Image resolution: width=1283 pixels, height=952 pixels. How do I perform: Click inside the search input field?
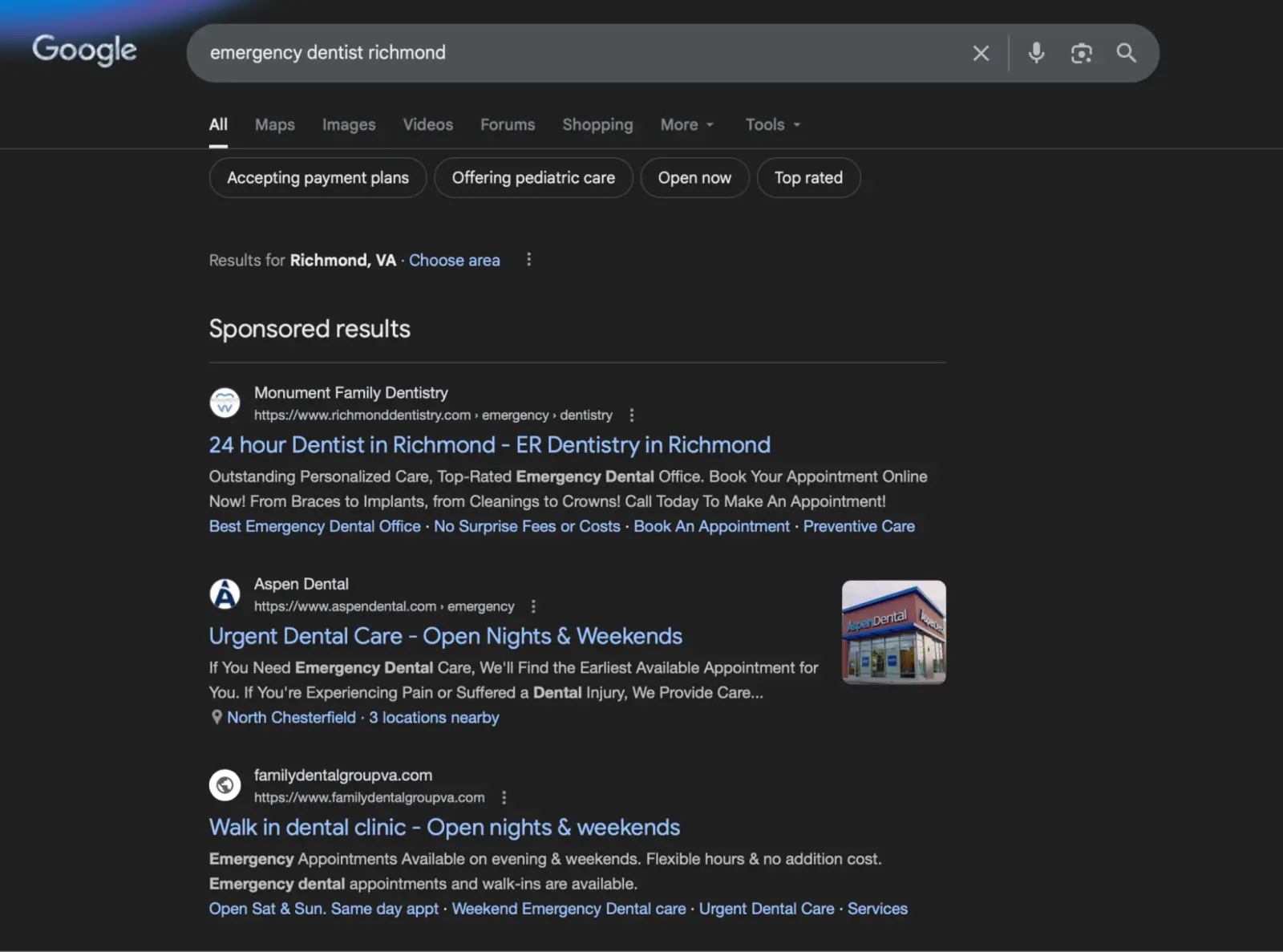(561, 53)
